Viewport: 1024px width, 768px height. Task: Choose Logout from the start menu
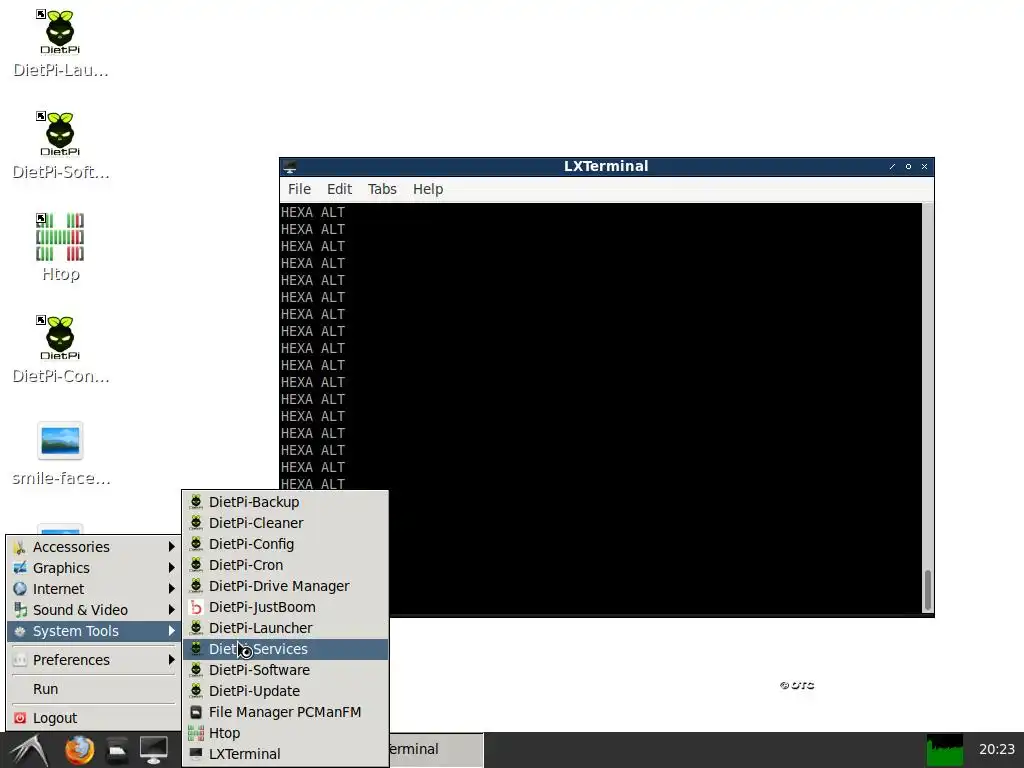coord(94,718)
